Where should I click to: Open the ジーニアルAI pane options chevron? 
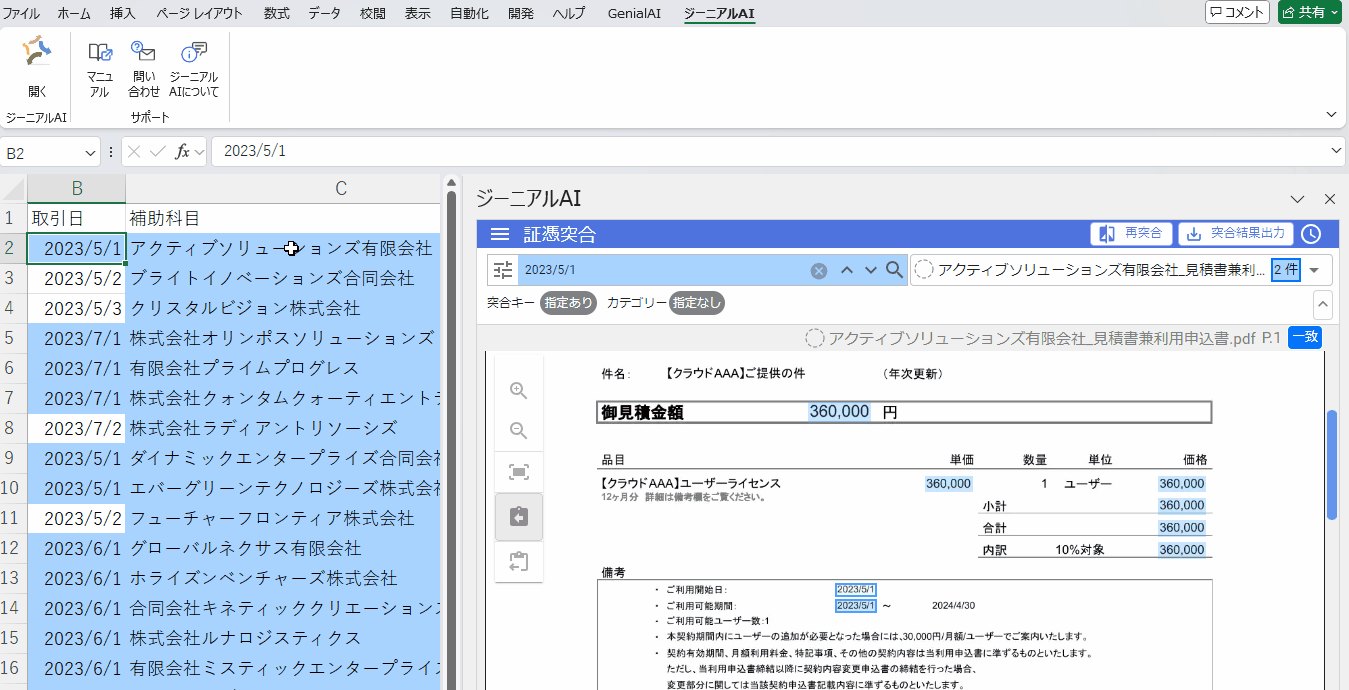(1297, 199)
